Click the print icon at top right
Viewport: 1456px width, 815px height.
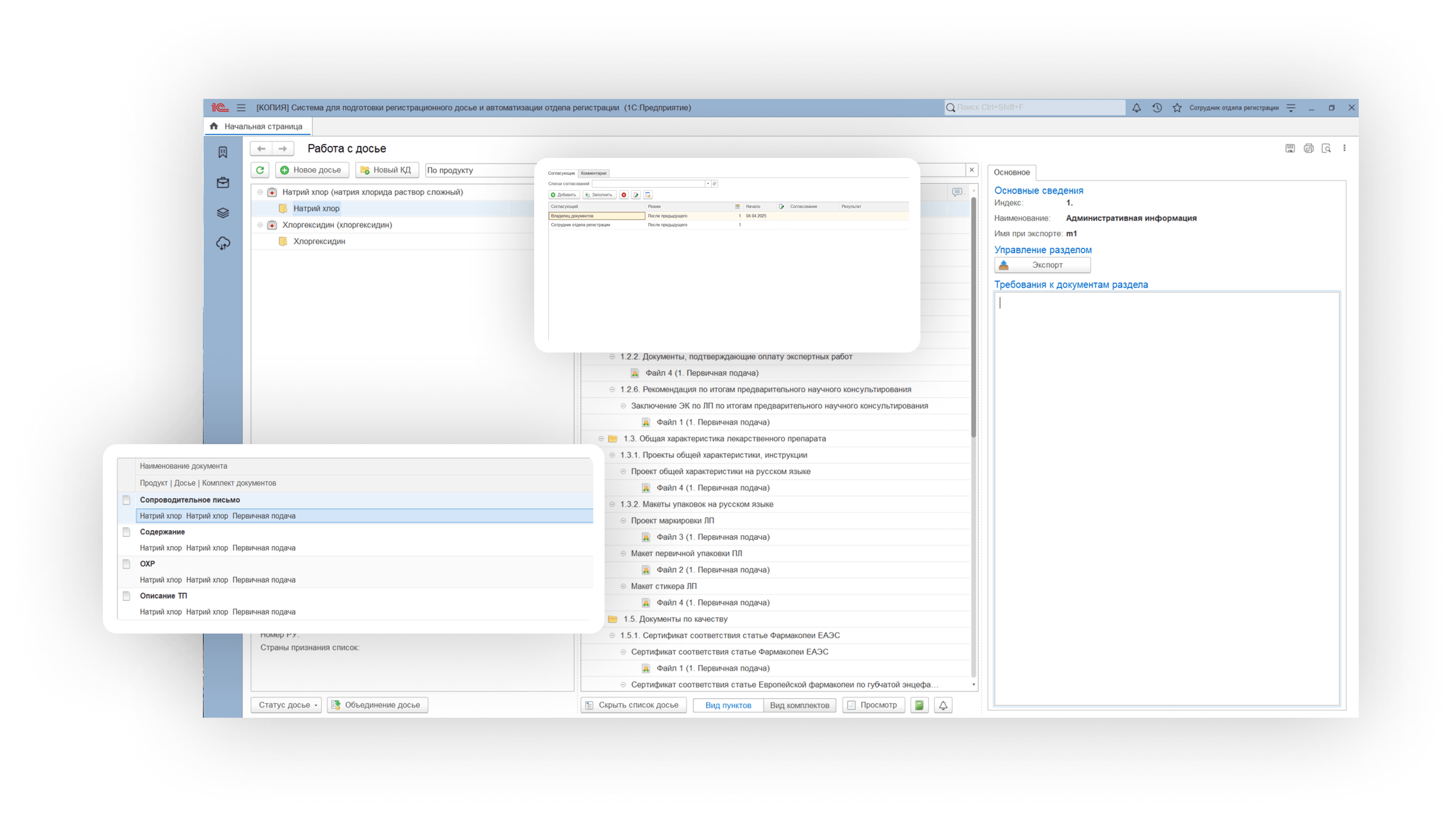(x=1308, y=148)
